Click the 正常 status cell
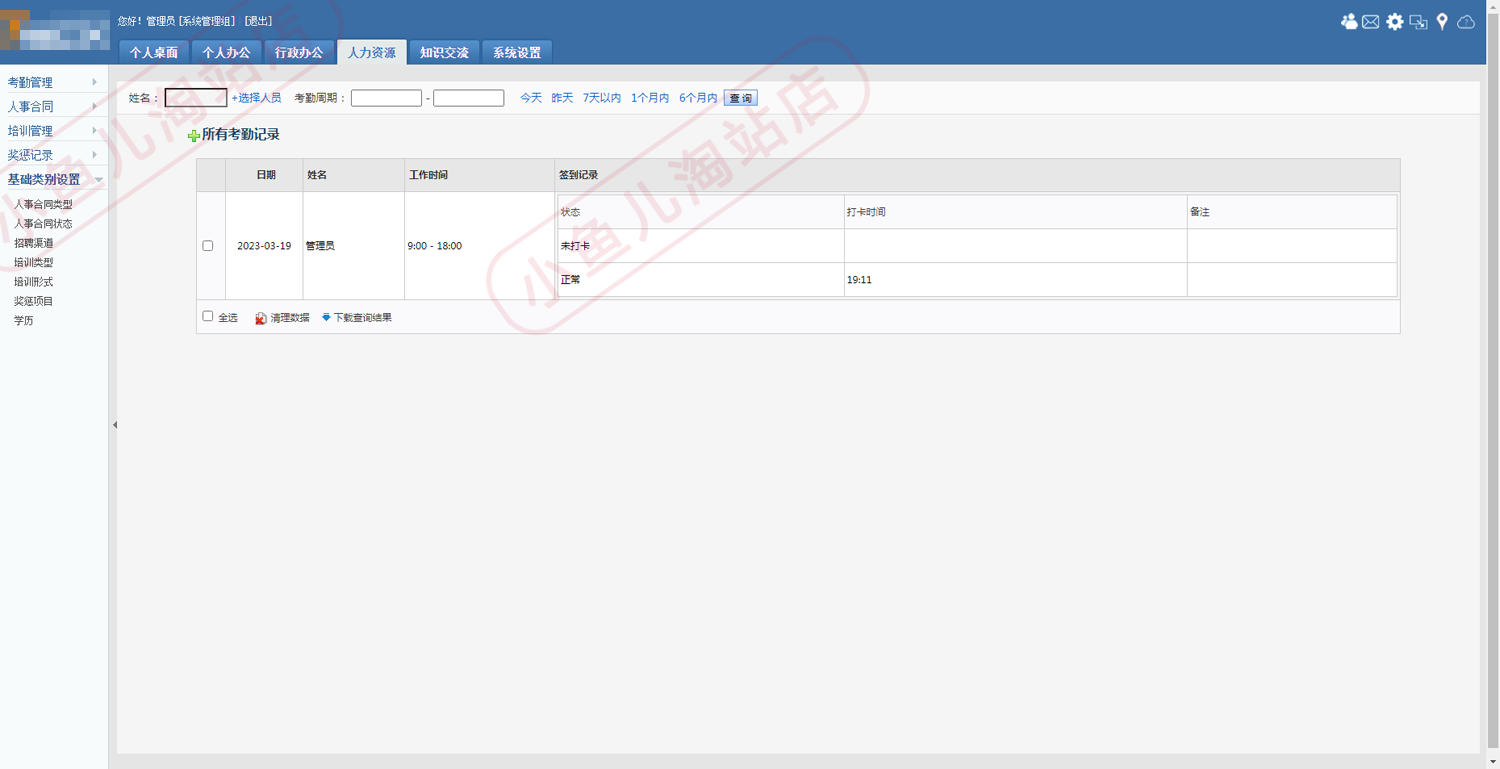Viewport: 1500px width, 769px height. click(x=701, y=280)
